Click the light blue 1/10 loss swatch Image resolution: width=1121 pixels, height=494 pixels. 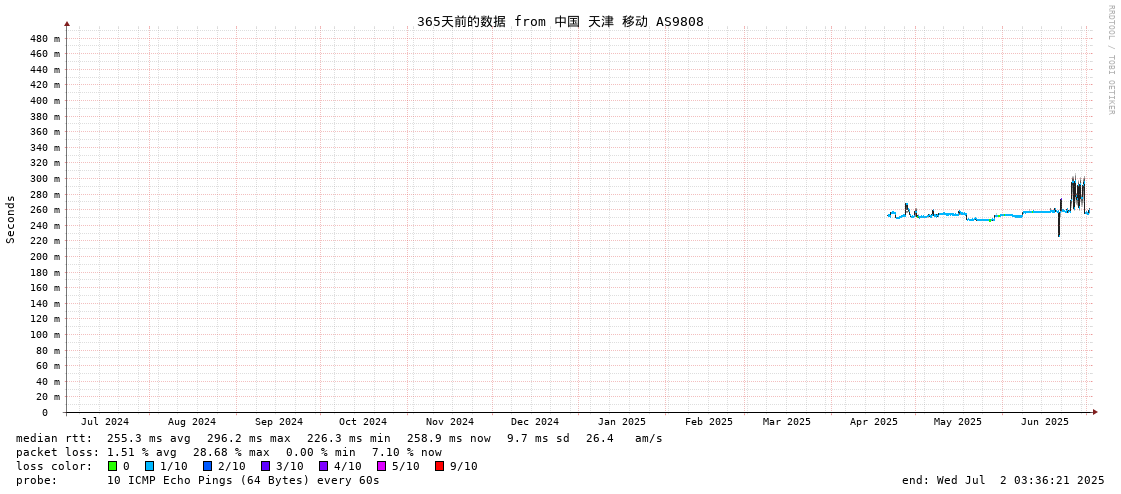coord(149,466)
